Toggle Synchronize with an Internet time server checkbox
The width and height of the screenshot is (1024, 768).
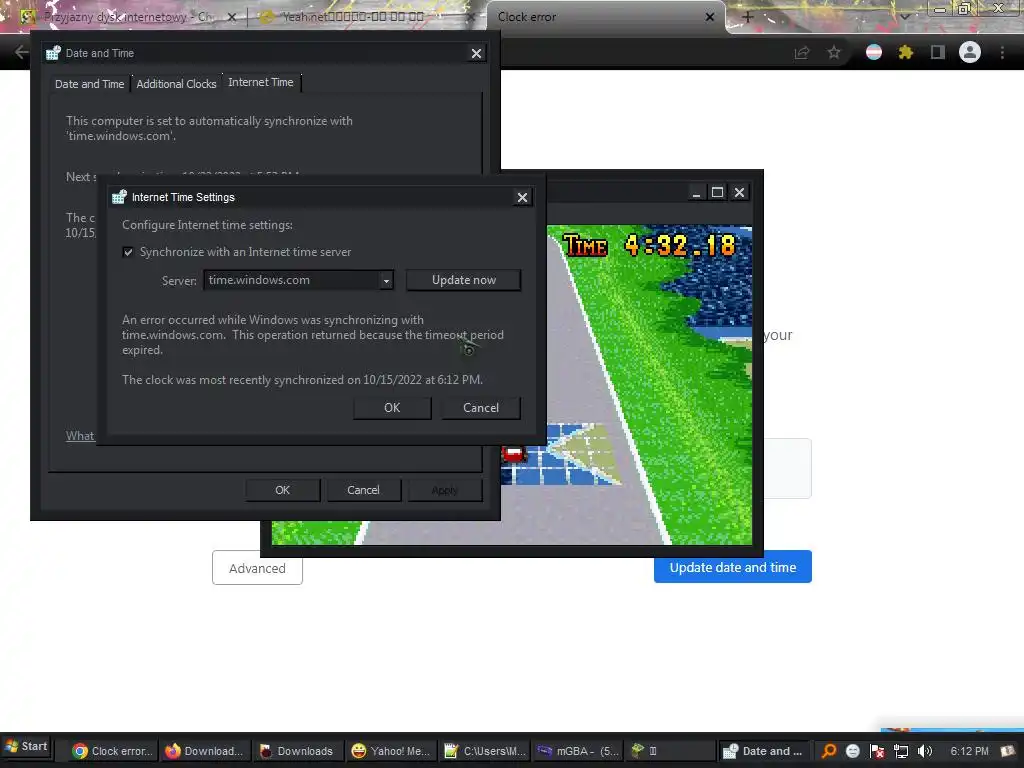pos(128,252)
